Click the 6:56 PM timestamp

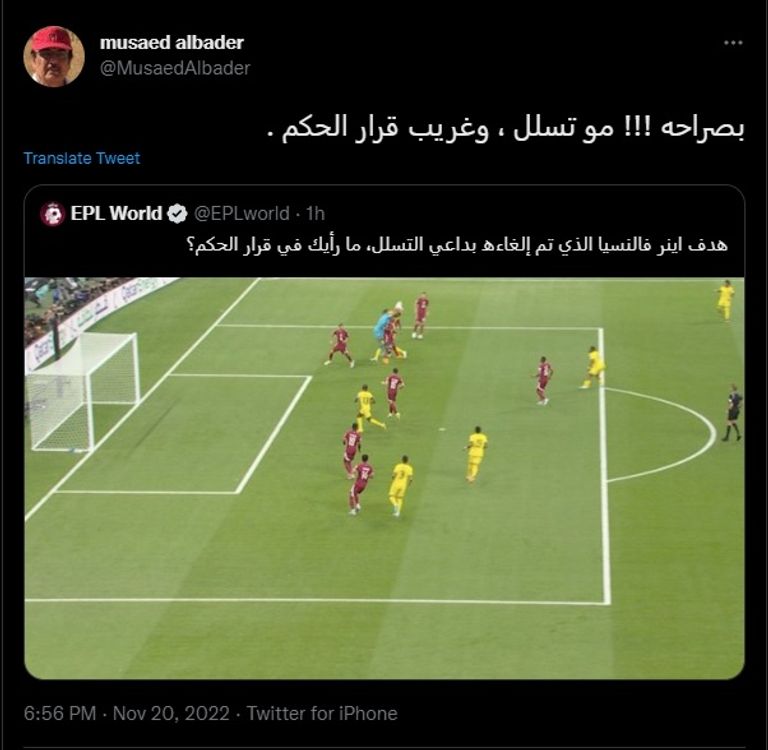pos(60,713)
